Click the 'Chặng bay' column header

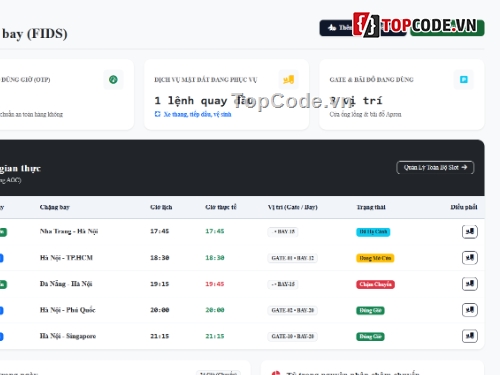click(55, 207)
